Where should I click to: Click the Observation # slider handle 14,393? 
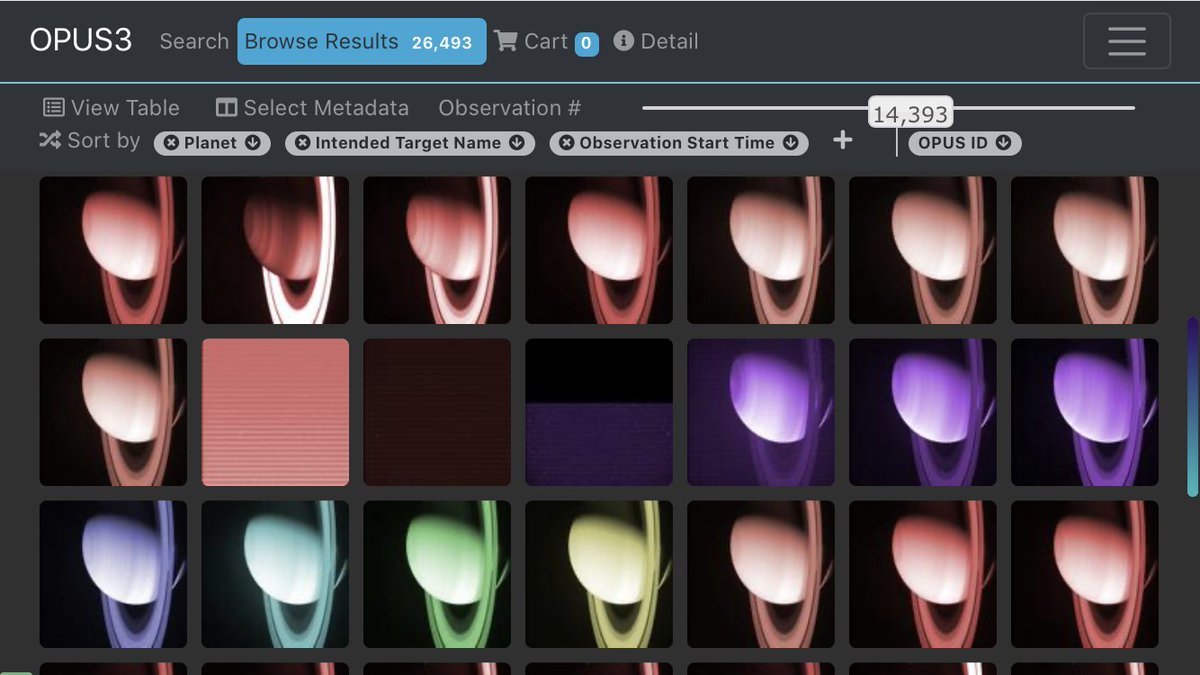[x=909, y=114]
